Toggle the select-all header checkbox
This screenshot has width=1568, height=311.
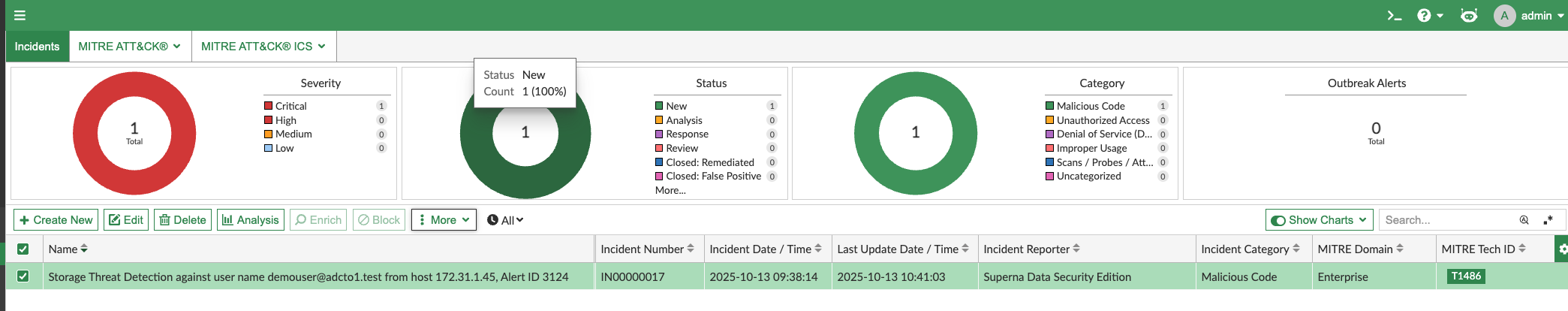point(23,249)
